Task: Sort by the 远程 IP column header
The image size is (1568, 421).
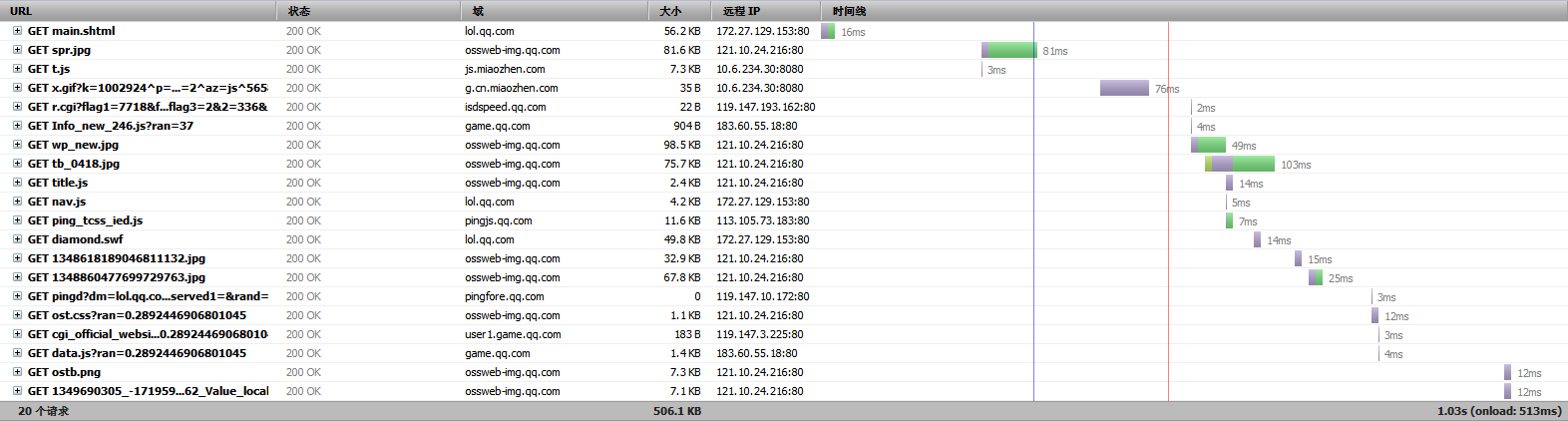Action: click(766, 11)
